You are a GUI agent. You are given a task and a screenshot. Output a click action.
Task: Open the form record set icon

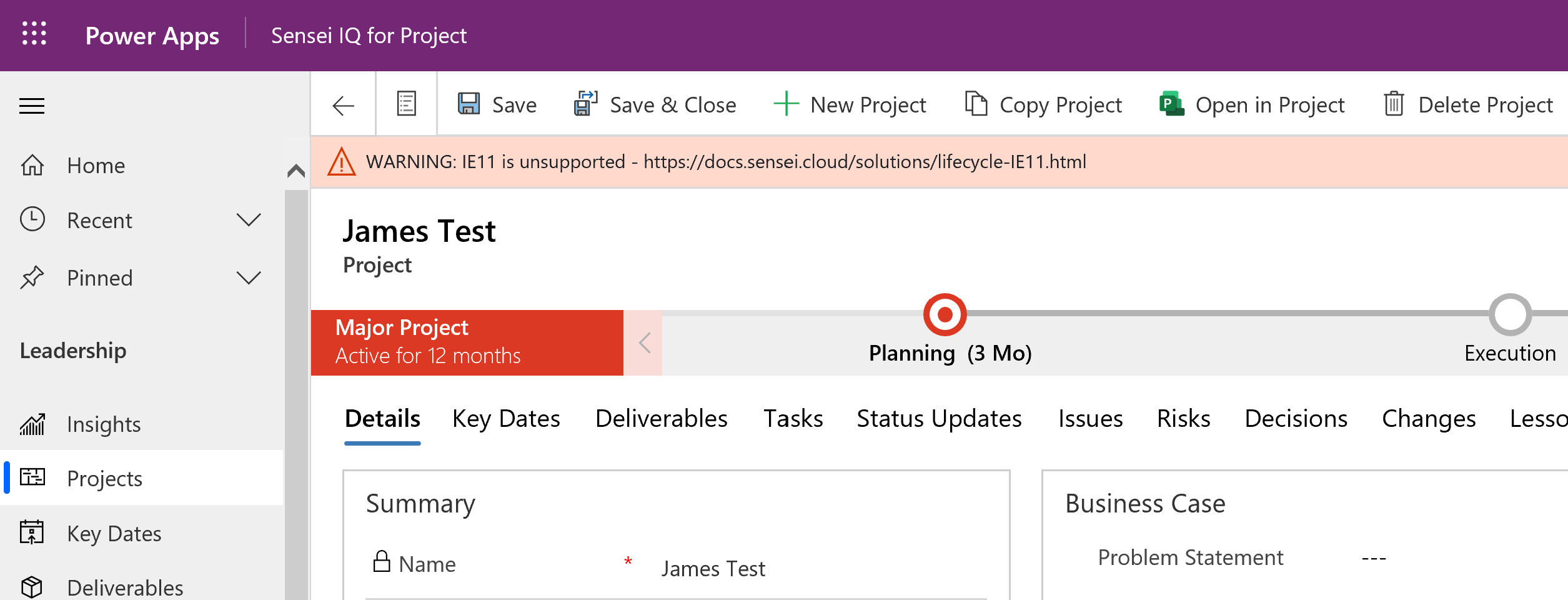tap(406, 104)
